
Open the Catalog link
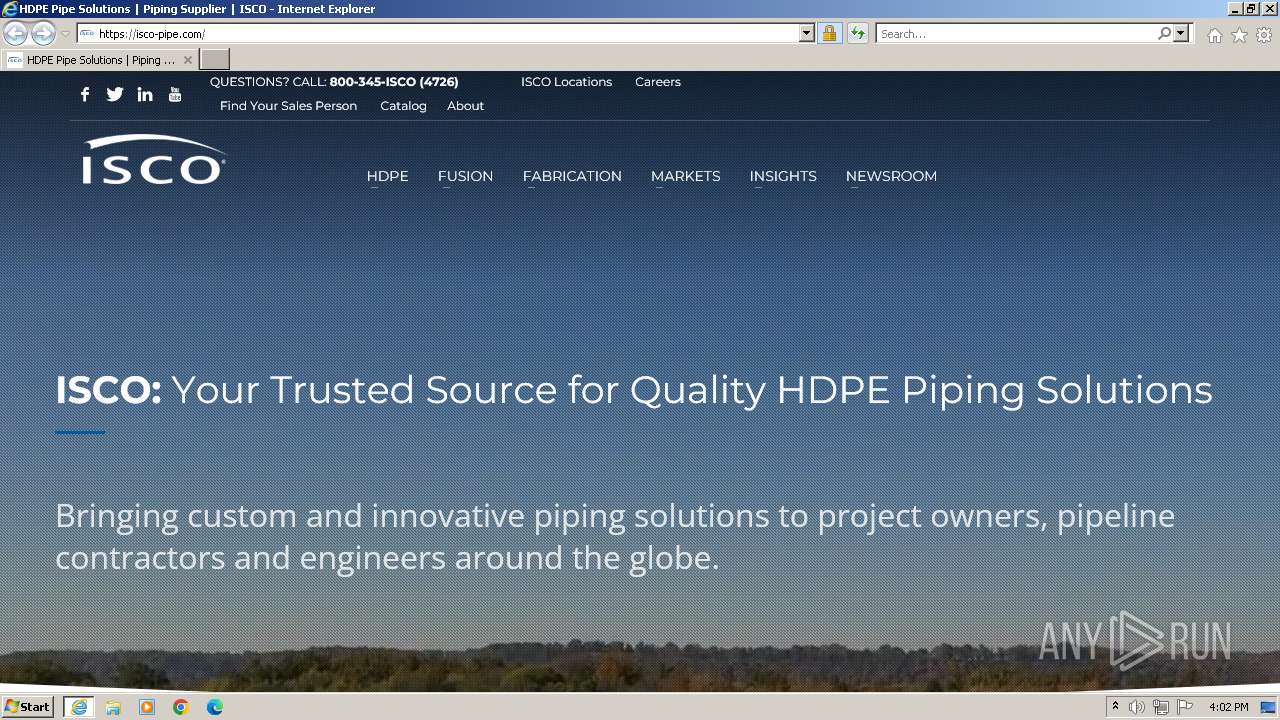click(x=403, y=106)
